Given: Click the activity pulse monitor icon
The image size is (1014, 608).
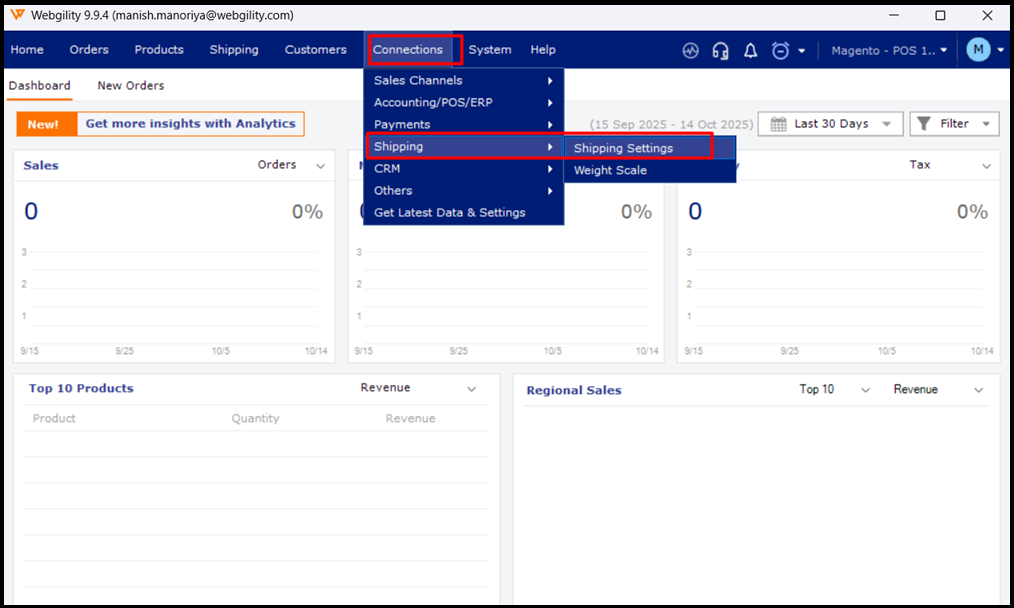Looking at the screenshot, I should click(690, 51).
